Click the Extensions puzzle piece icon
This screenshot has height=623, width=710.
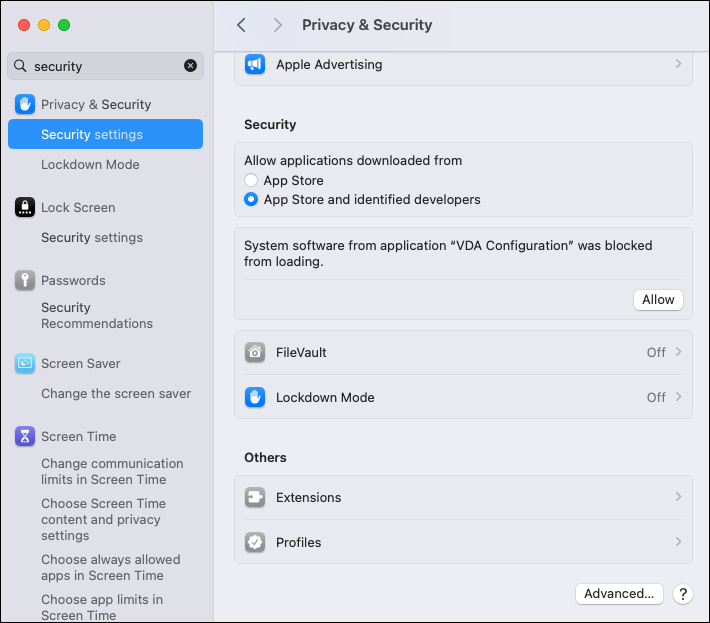[255, 497]
